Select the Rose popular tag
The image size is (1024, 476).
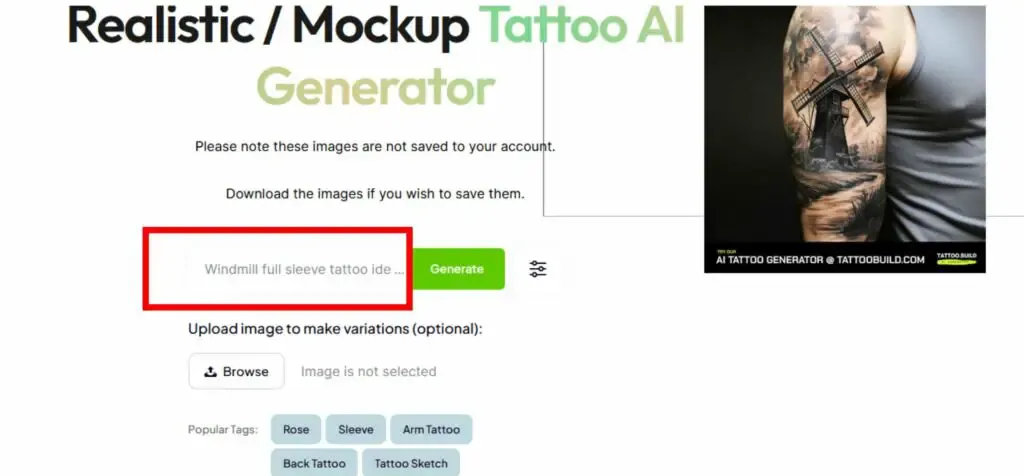click(296, 430)
